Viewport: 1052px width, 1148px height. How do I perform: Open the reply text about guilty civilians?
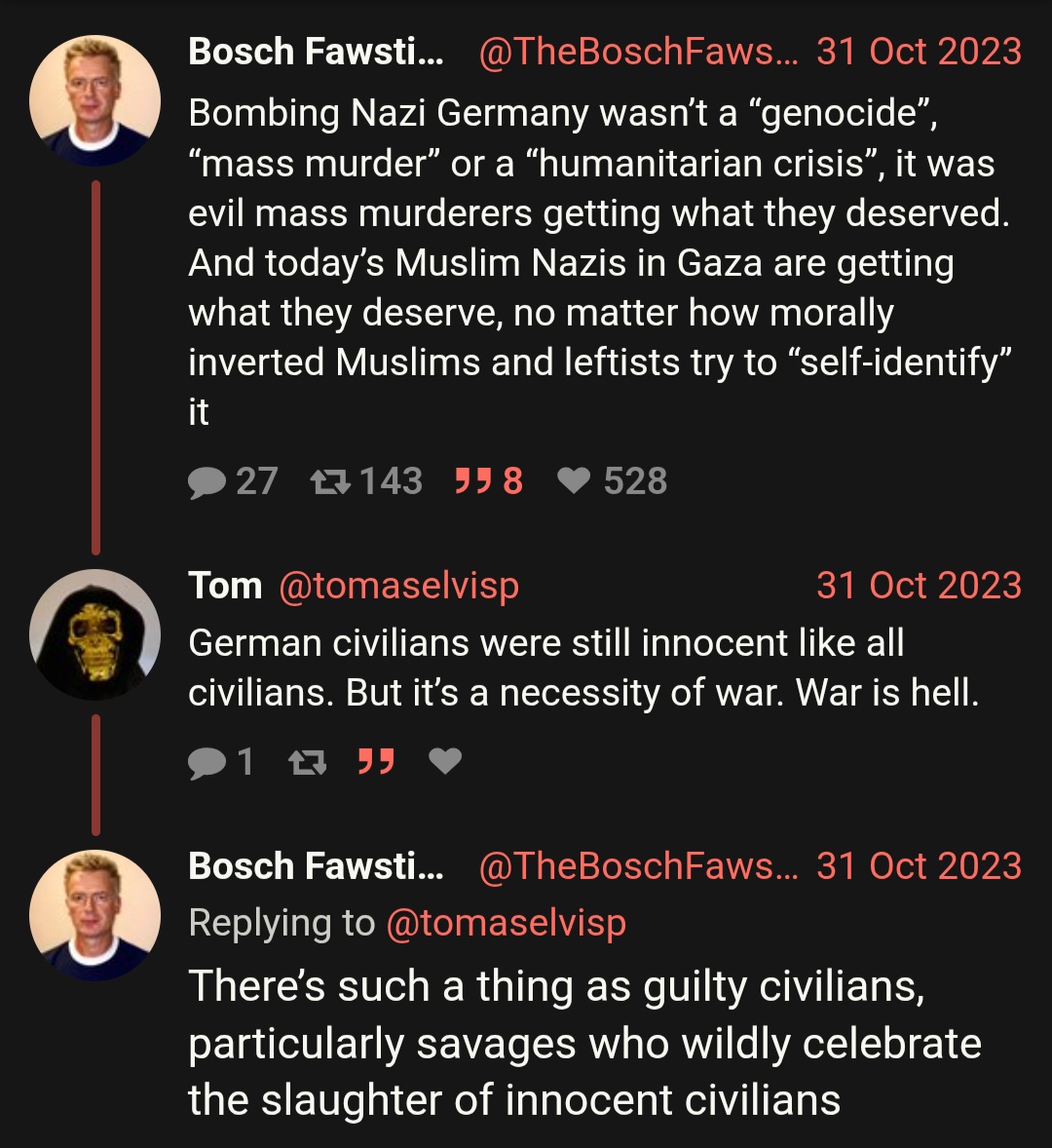(x=584, y=1043)
